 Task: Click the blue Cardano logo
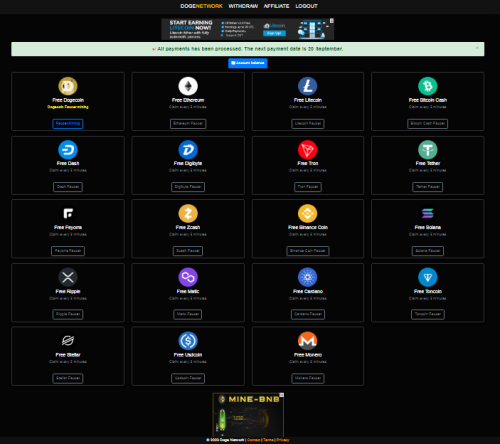click(308, 277)
